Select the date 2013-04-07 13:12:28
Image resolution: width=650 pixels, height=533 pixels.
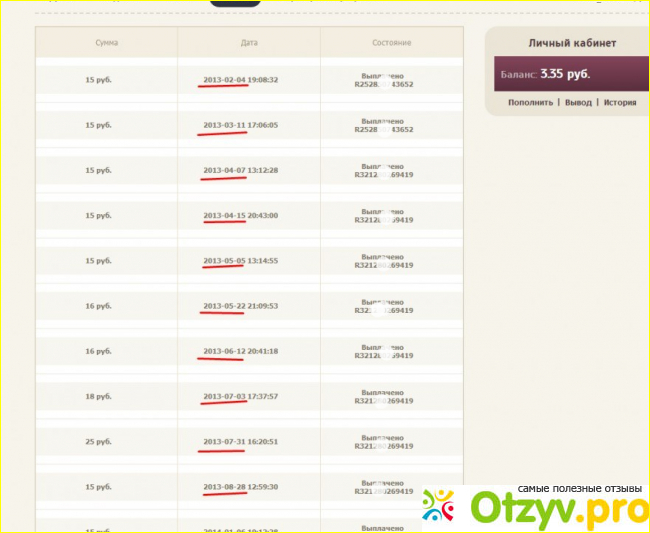click(240, 170)
